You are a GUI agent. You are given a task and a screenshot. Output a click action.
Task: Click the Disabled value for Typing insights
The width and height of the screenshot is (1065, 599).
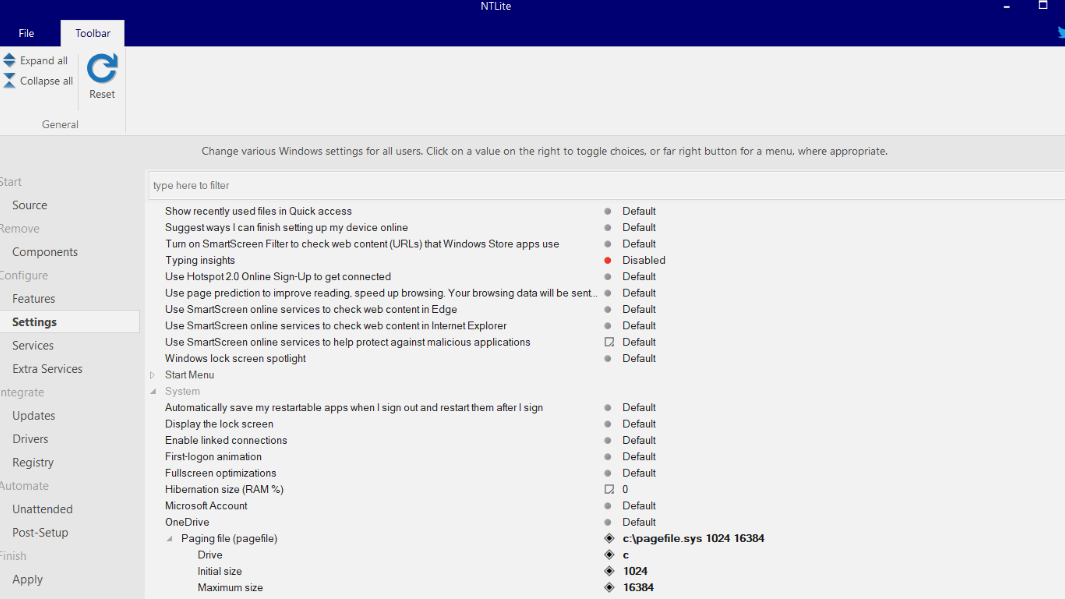[644, 260]
